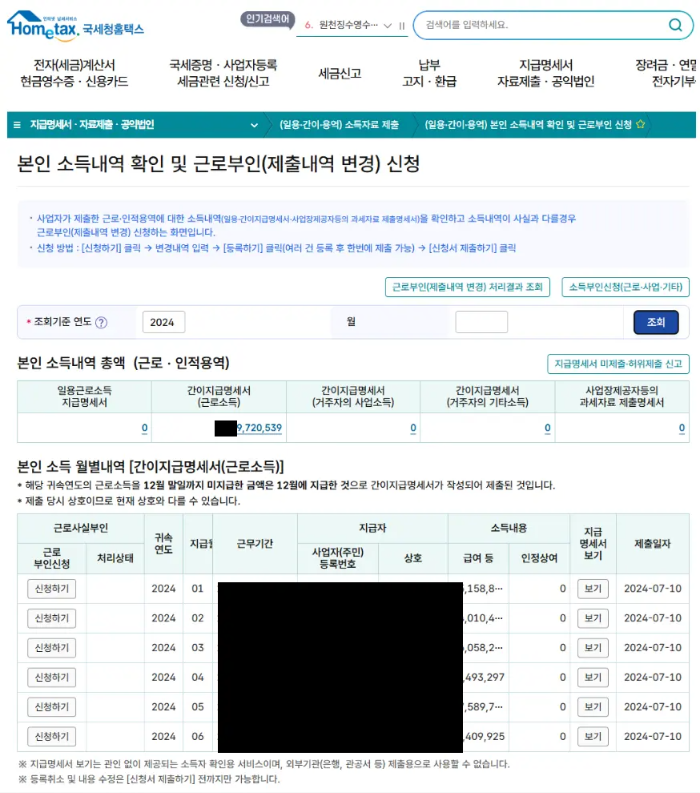Click 신청하기 for month 02
Screen dimensions: 700x793
pos(52,618)
